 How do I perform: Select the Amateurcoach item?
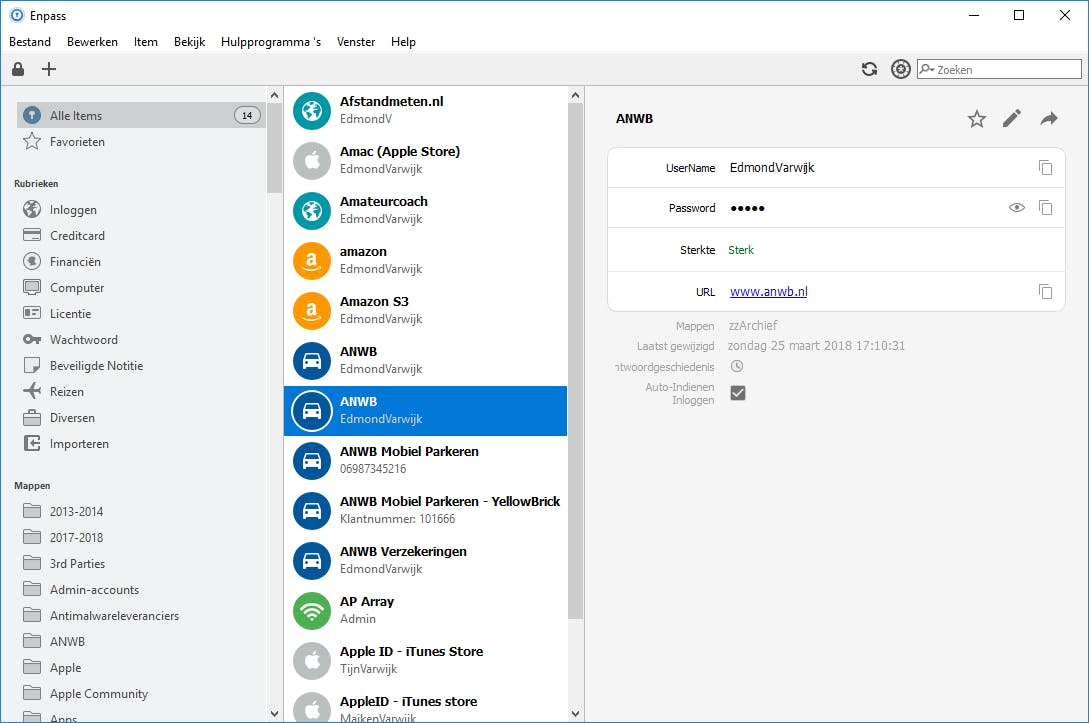click(425, 210)
